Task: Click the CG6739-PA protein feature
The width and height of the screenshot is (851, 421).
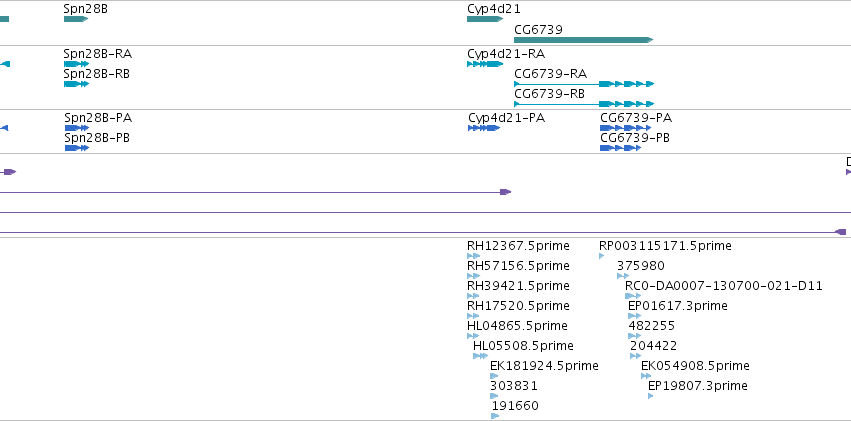Action: (625, 128)
